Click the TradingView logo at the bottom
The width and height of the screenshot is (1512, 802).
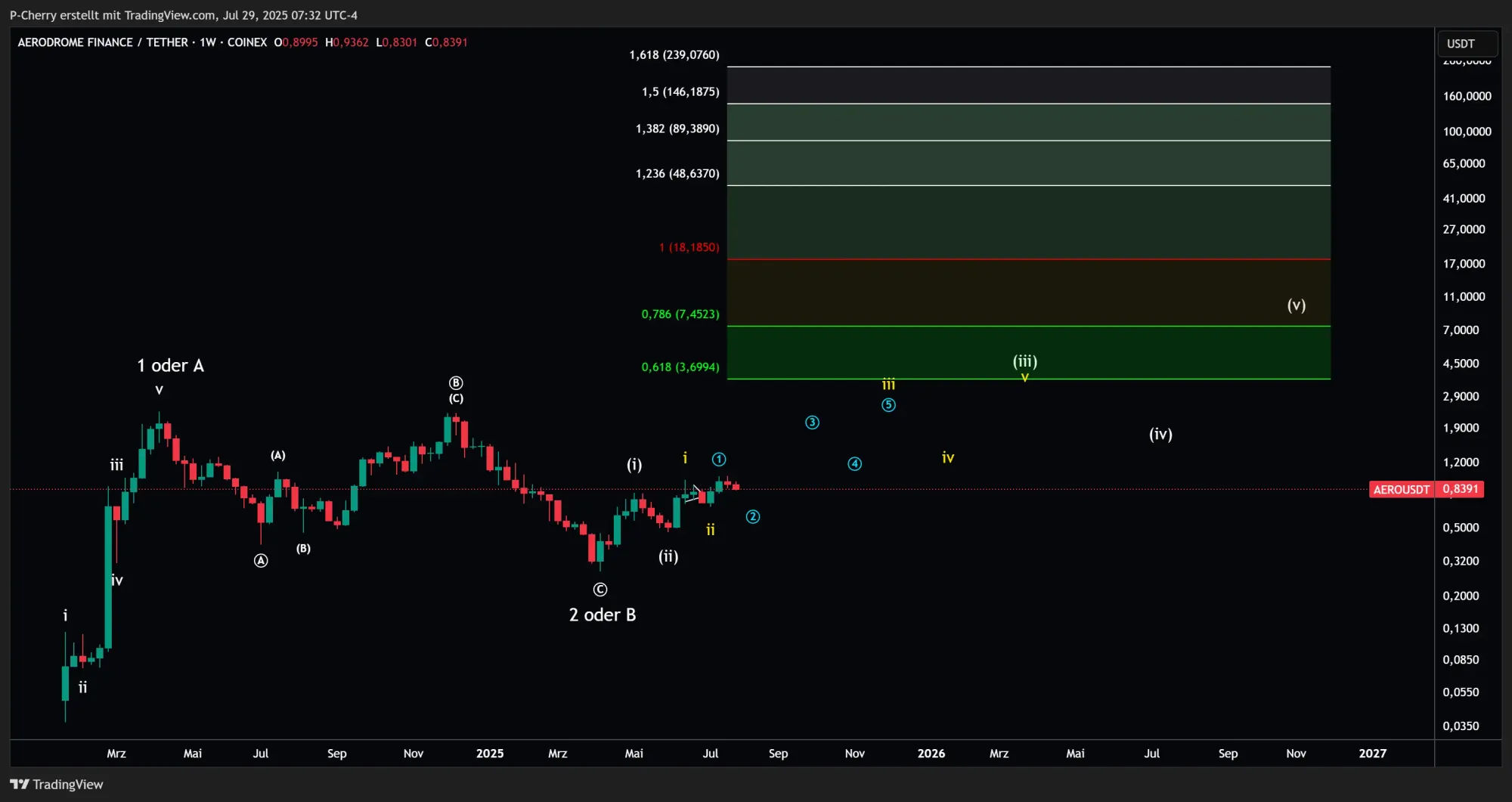(57, 784)
